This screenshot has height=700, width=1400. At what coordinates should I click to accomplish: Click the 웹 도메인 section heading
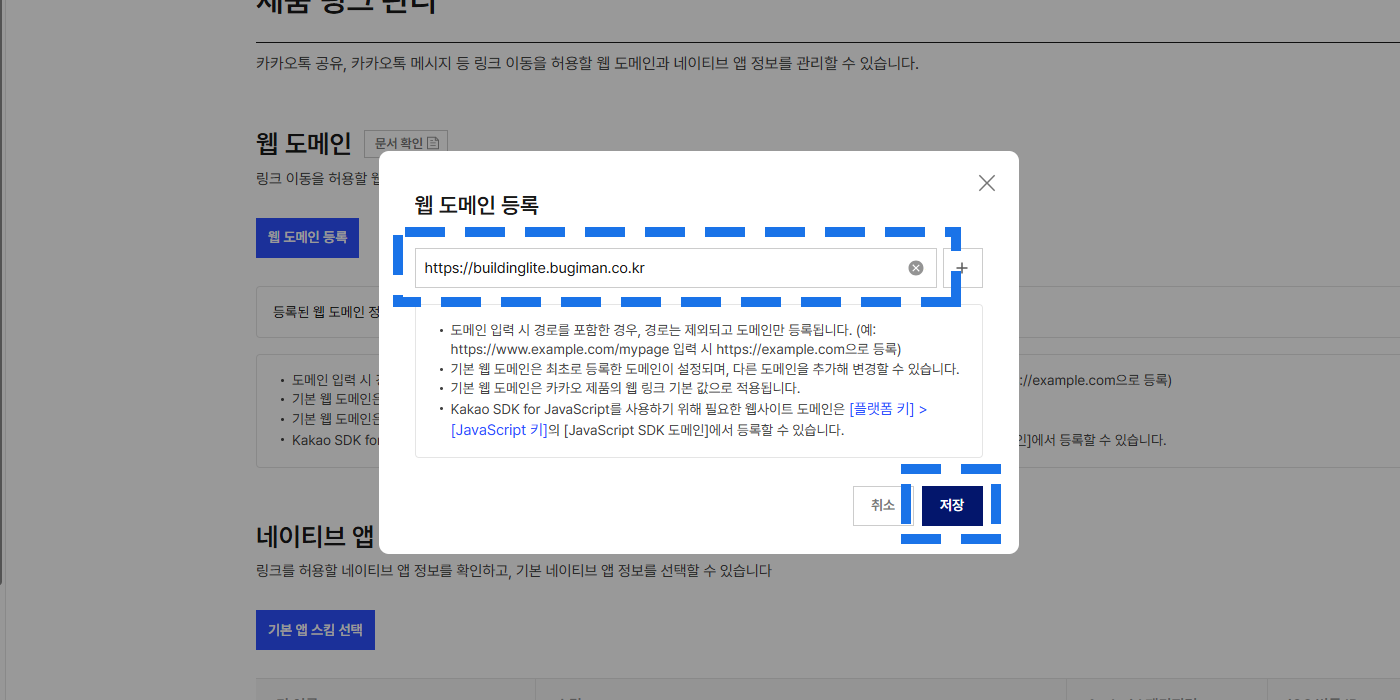click(x=303, y=144)
